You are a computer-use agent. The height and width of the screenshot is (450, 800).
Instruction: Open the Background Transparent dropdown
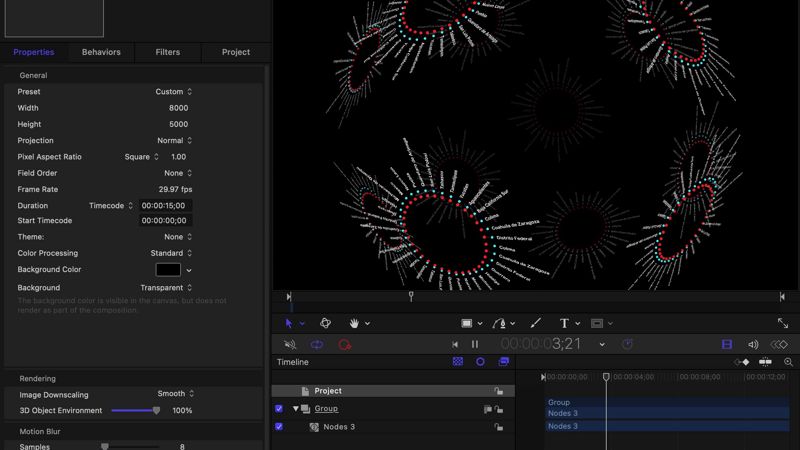click(x=166, y=288)
